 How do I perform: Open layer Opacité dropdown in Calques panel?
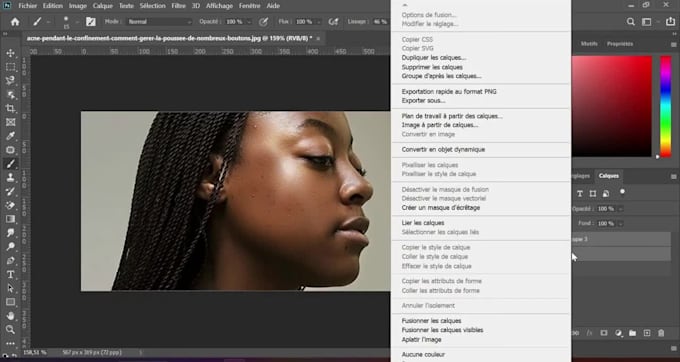click(x=621, y=209)
